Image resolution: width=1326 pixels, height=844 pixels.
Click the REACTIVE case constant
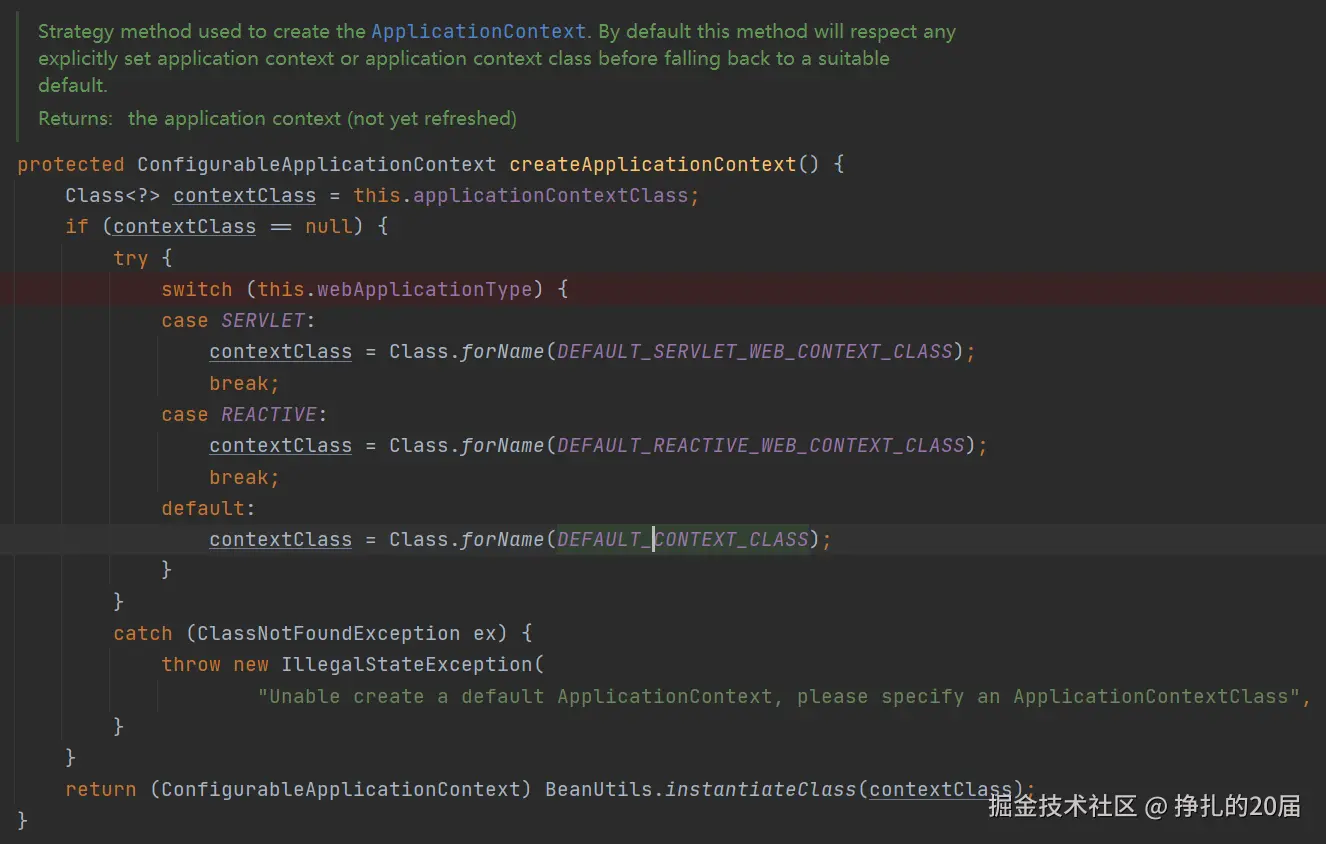269,415
